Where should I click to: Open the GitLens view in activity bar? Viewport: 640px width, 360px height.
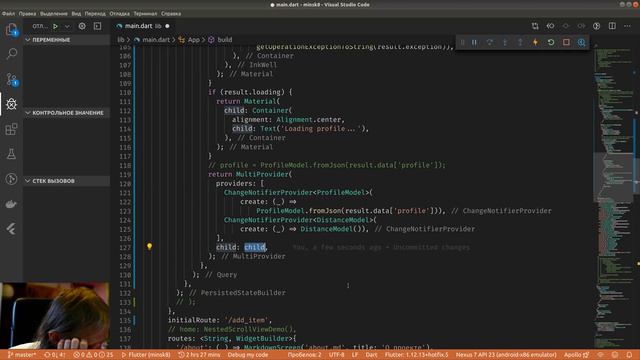pyautogui.click(x=11, y=179)
